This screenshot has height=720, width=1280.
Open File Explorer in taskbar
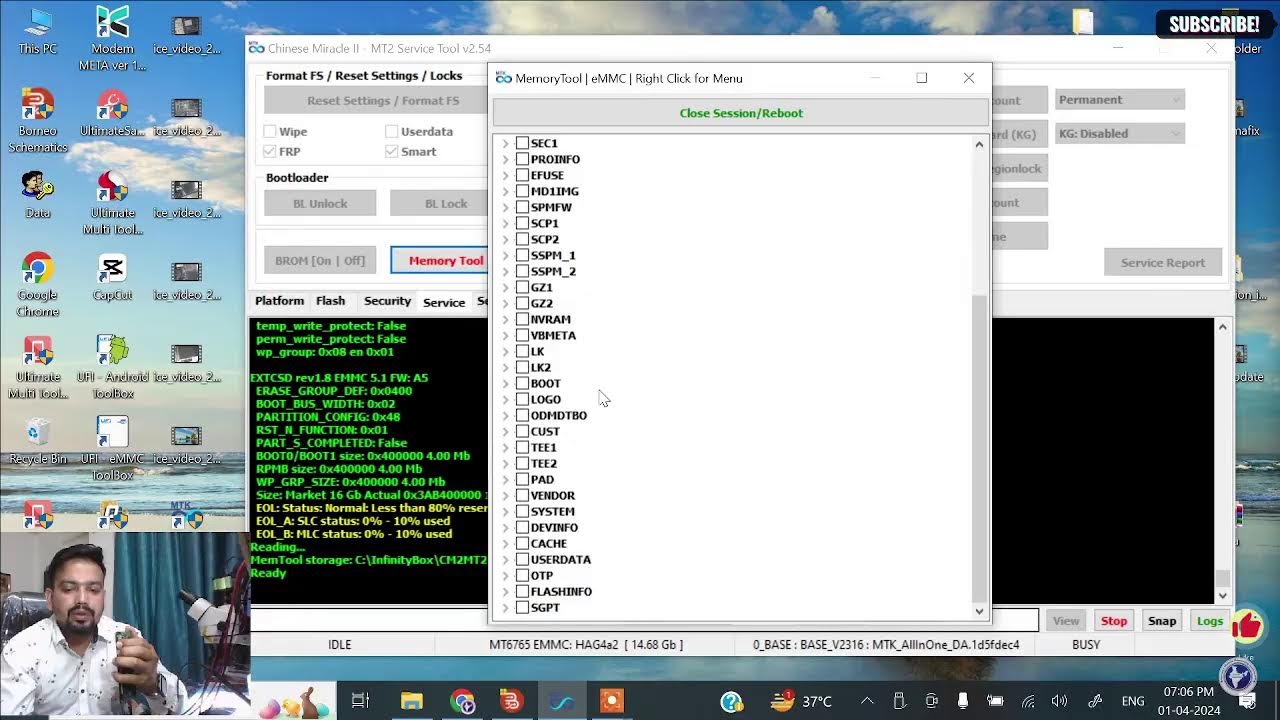[x=412, y=701]
